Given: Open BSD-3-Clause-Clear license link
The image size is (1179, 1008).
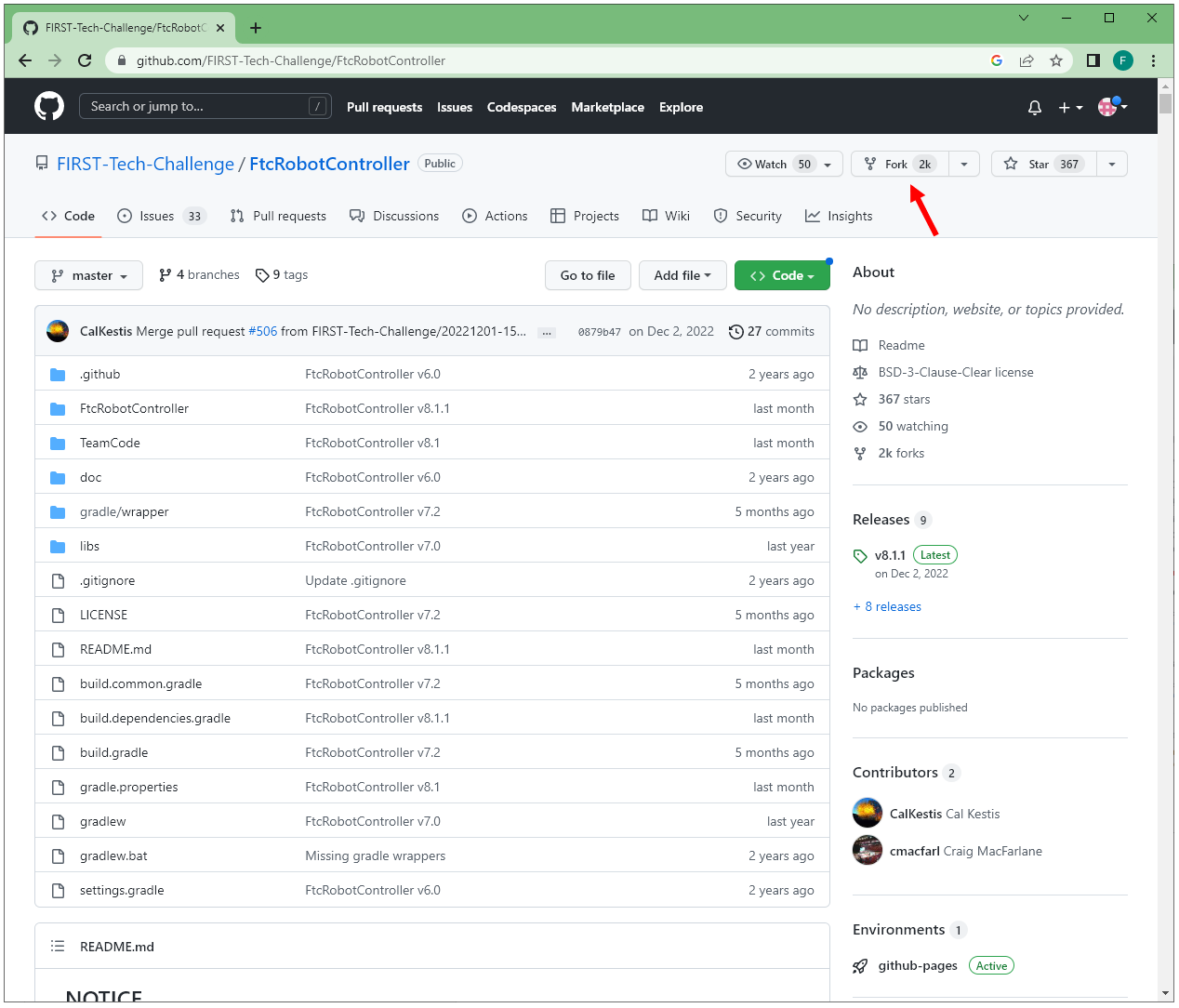Looking at the screenshot, I should pos(956,372).
